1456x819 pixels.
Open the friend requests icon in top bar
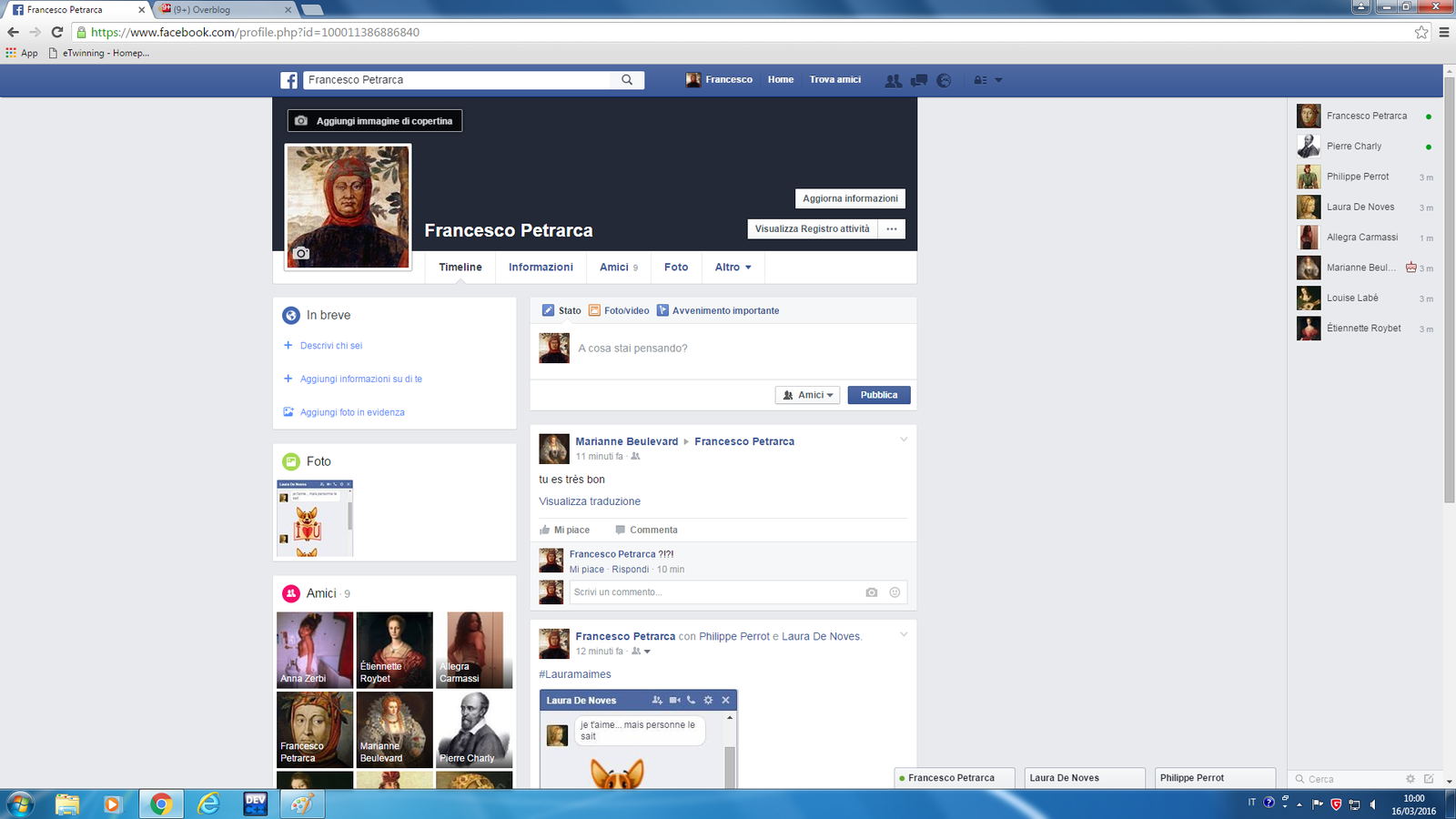894,80
